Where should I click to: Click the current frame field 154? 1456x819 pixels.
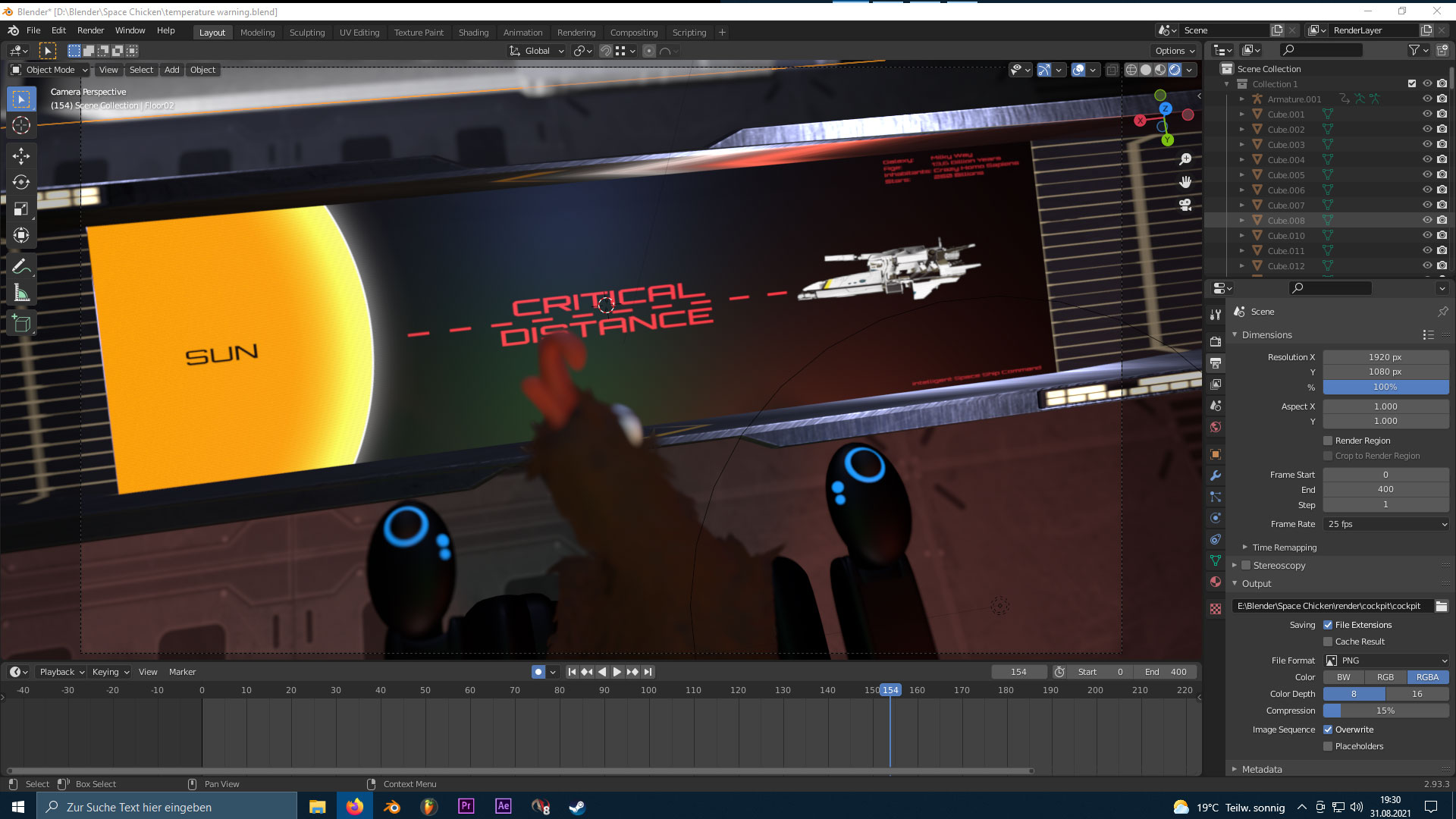(x=1018, y=672)
